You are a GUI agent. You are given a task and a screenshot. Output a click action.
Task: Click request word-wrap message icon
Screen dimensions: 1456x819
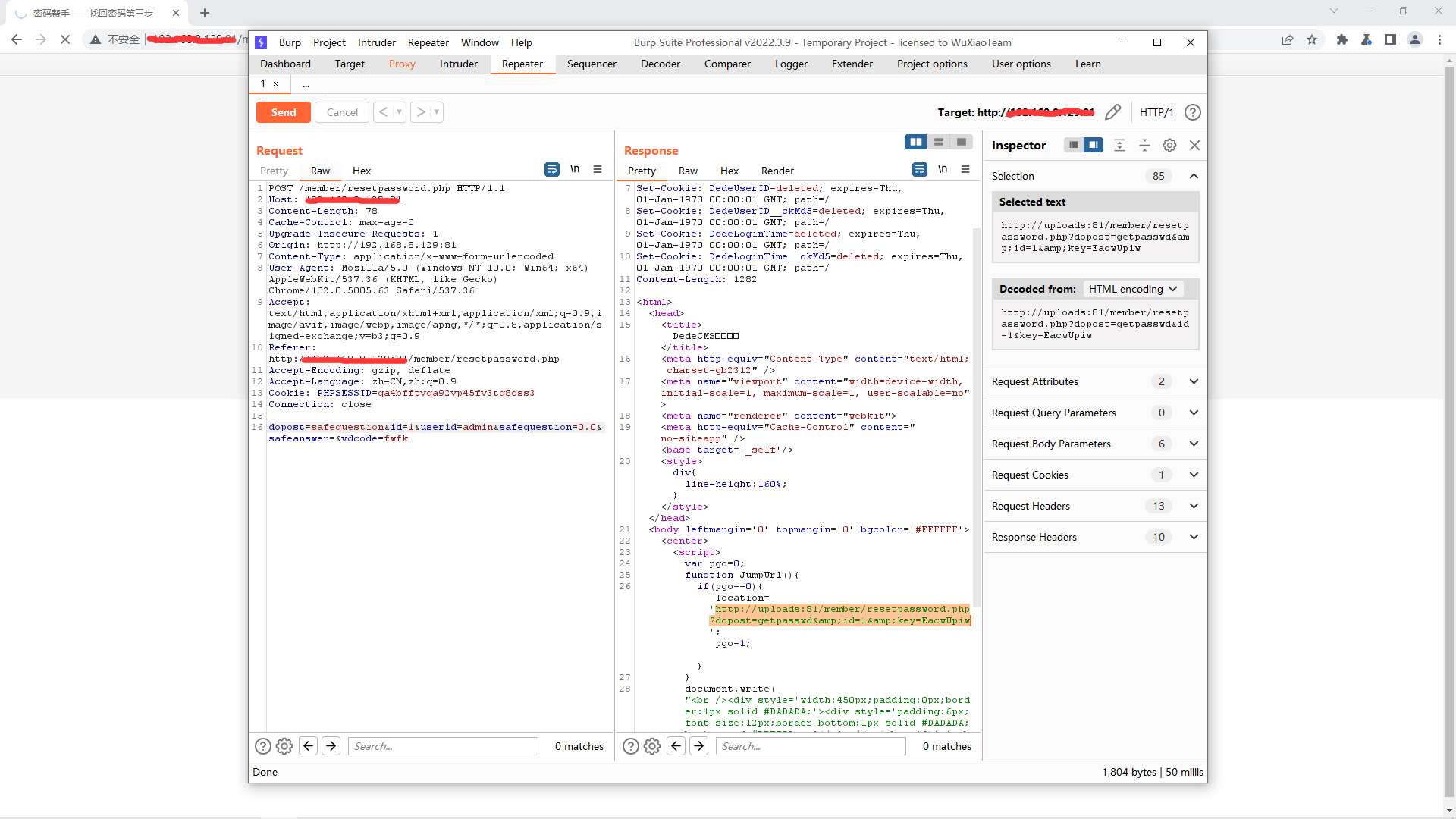coord(551,170)
